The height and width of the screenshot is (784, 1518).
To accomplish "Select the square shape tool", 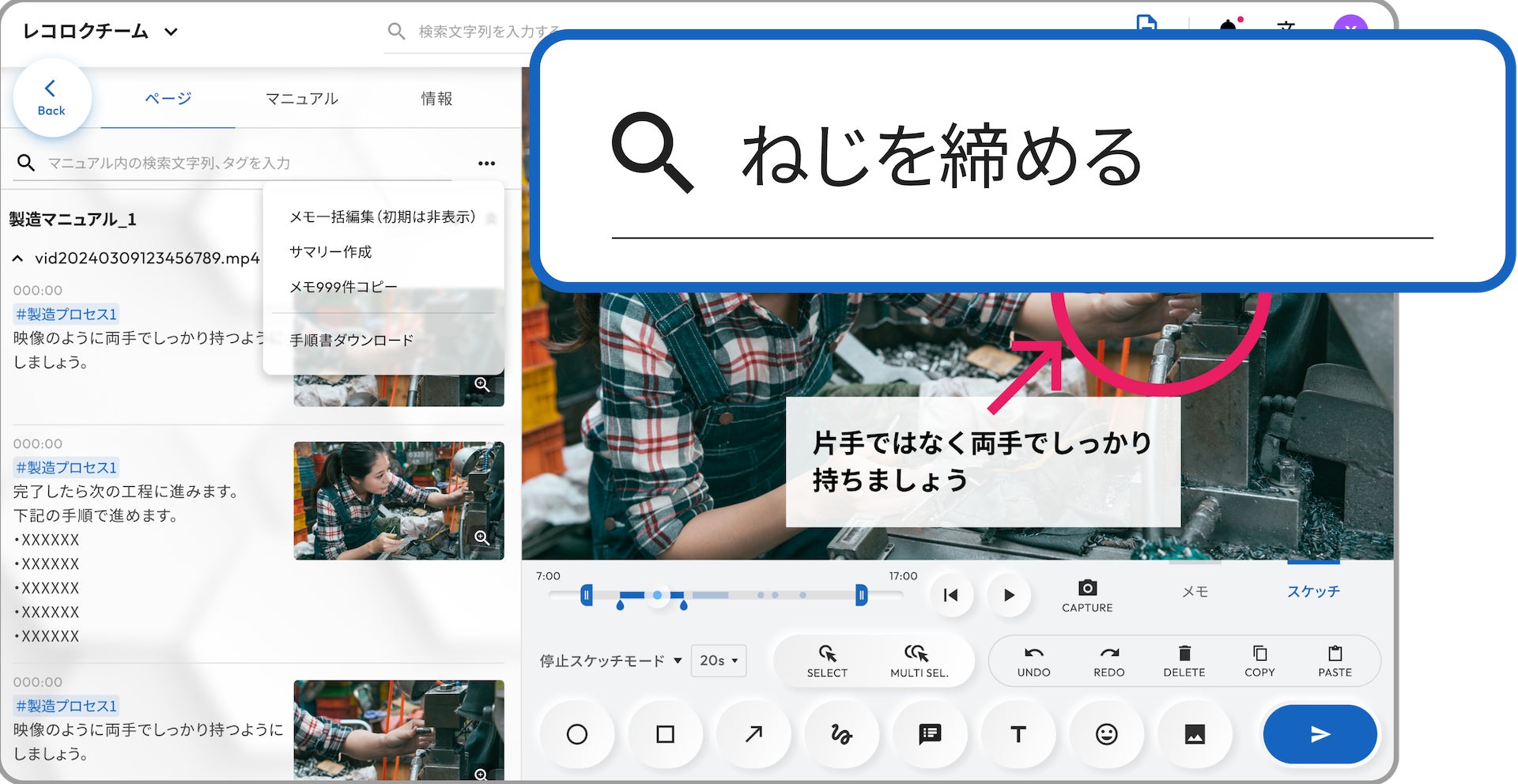I will coord(666,734).
